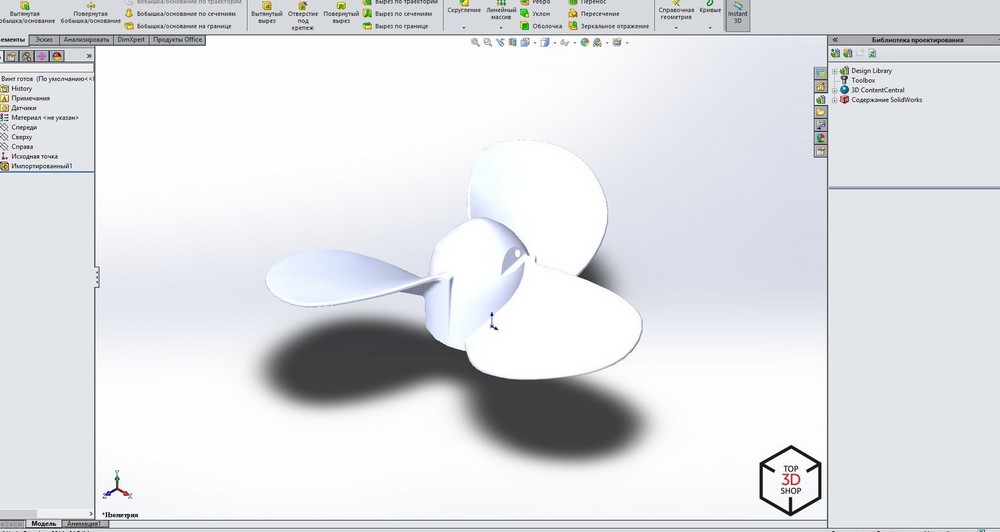Click the Zoom to Fit magnifier icon
Image resolution: width=1000 pixels, height=532 pixels.
pyautogui.click(x=475, y=42)
